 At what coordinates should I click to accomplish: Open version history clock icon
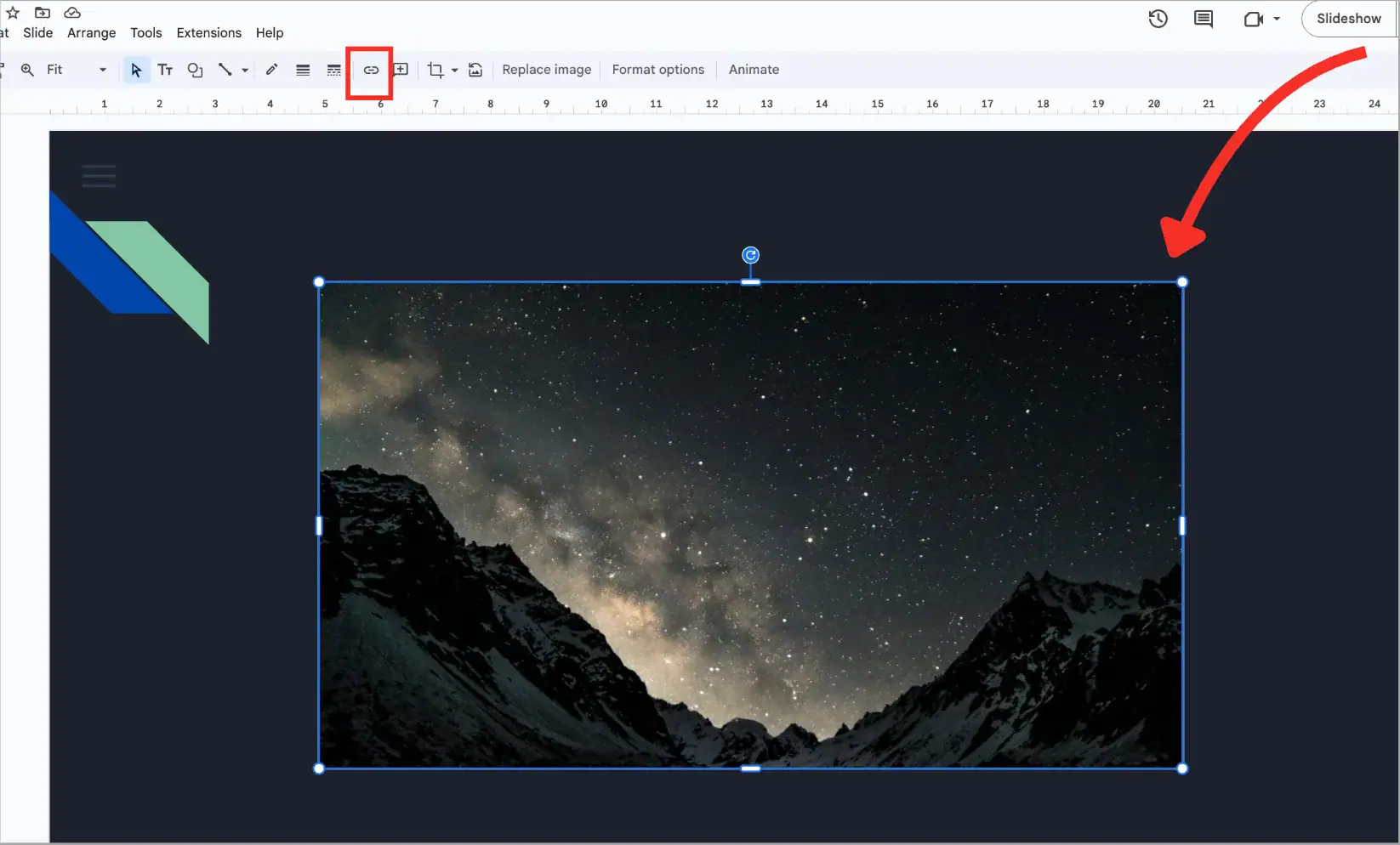tap(1158, 19)
